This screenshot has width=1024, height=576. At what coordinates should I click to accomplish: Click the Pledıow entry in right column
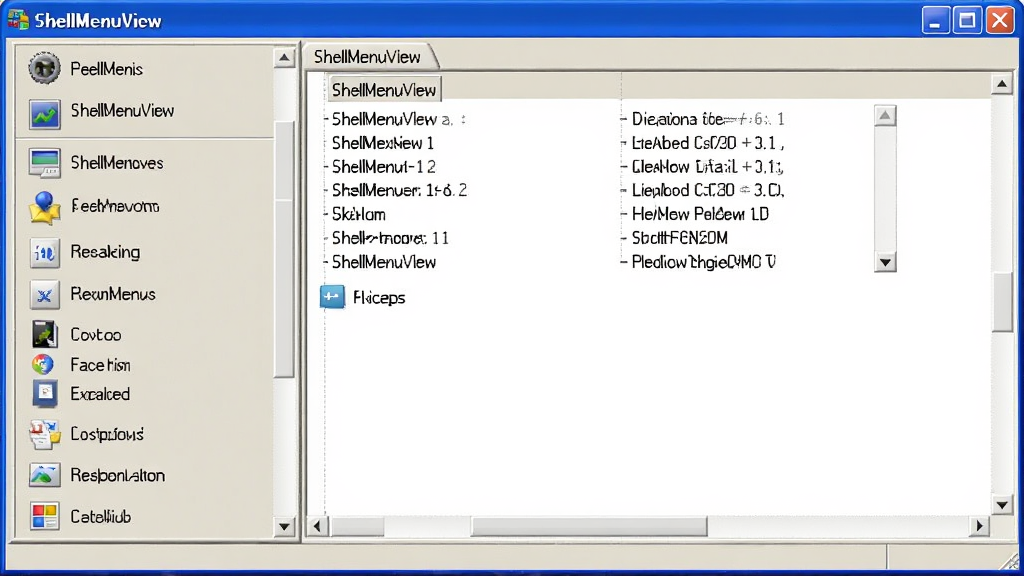point(703,262)
